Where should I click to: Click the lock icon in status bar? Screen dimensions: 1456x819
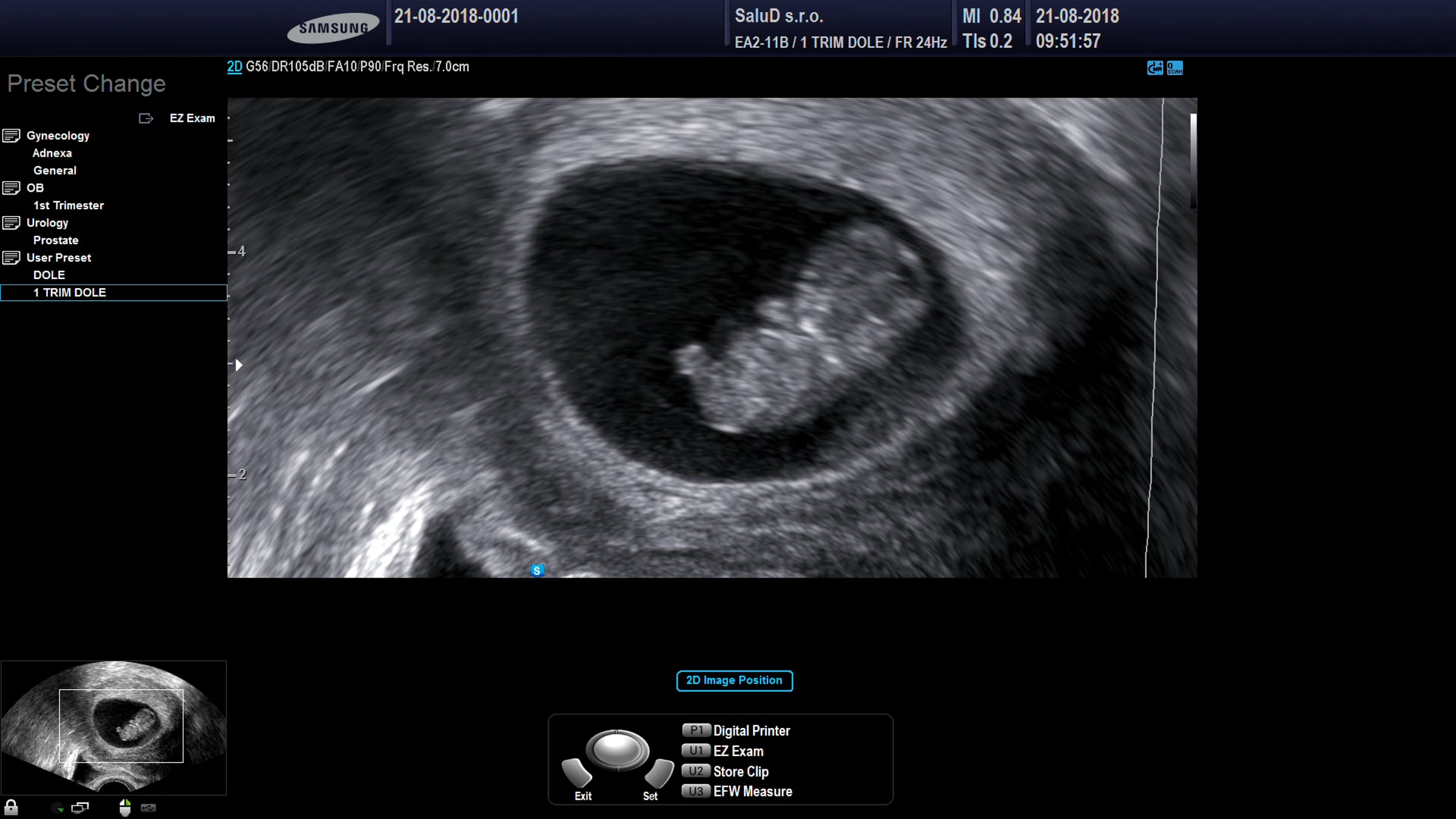pos(11,807)
